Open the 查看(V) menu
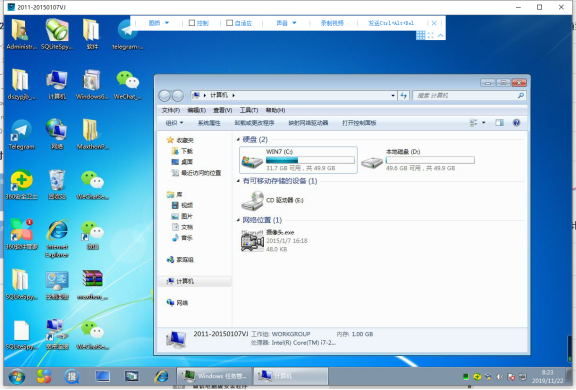The width and height of the screenshot is (576, 390). click(223, 110)
